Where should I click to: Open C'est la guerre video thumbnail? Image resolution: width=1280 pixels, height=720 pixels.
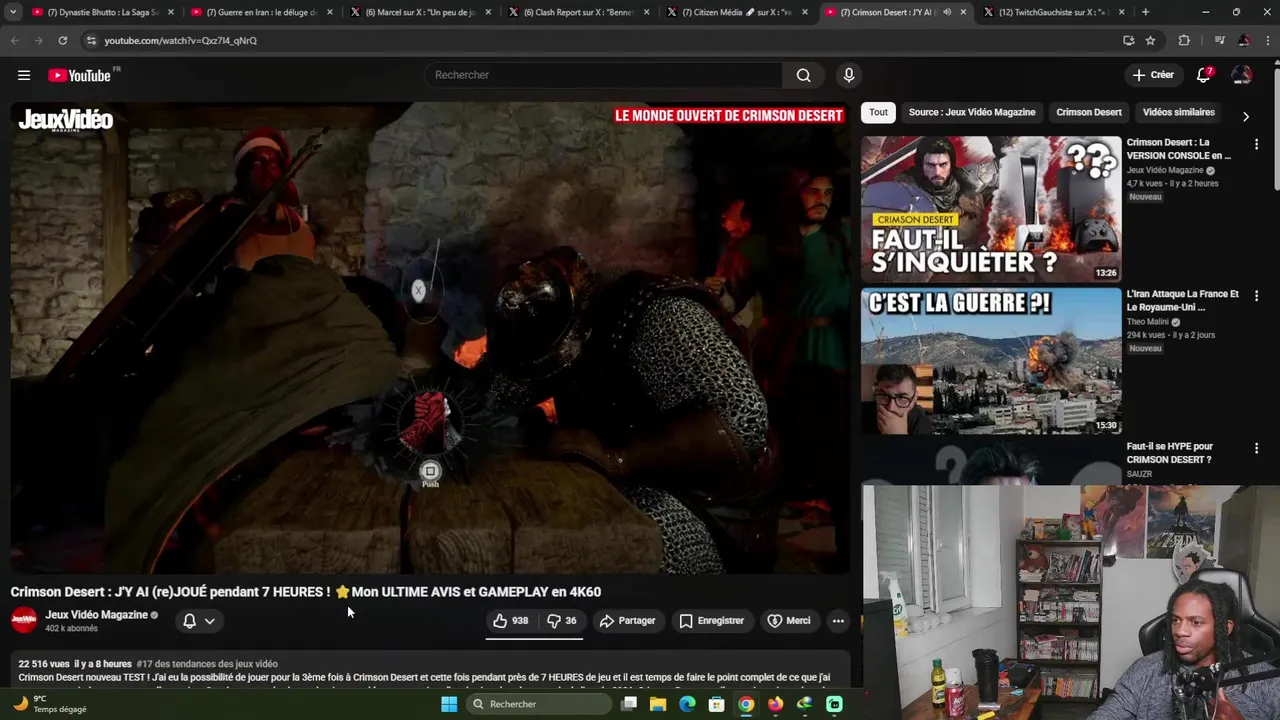pyautogui.click(x=991, y=361)
